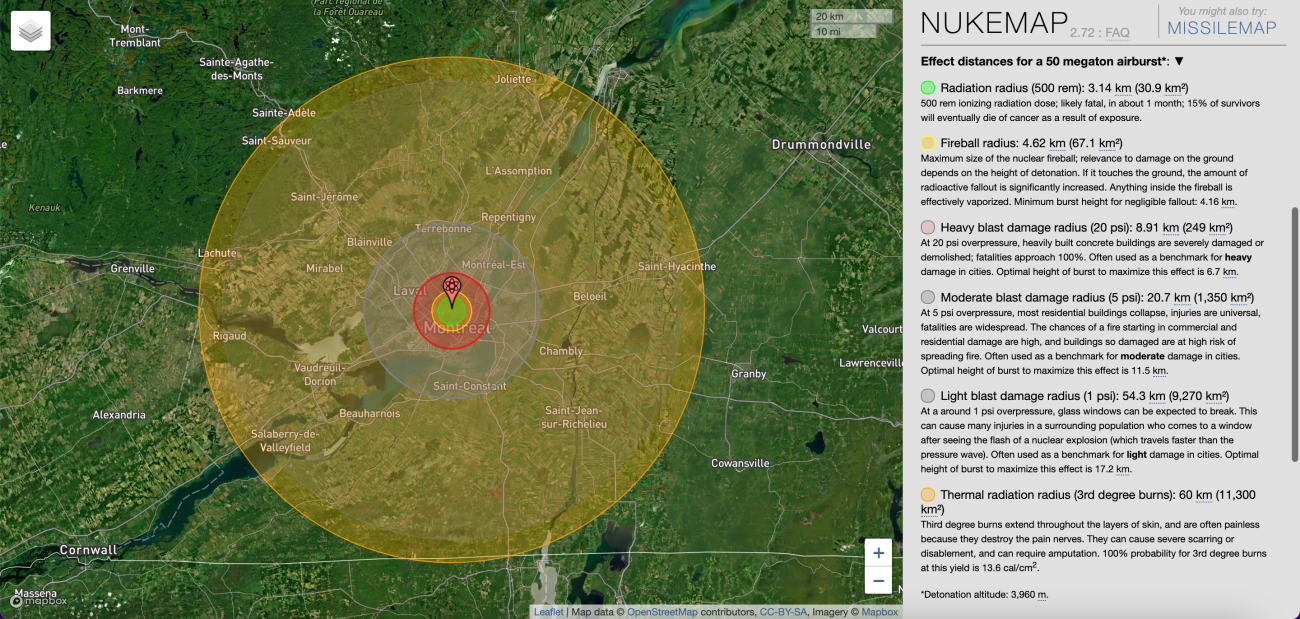Click Moderate blast damage circle icon
This screenshot has height=619, width=1300.
coord(928,297)
